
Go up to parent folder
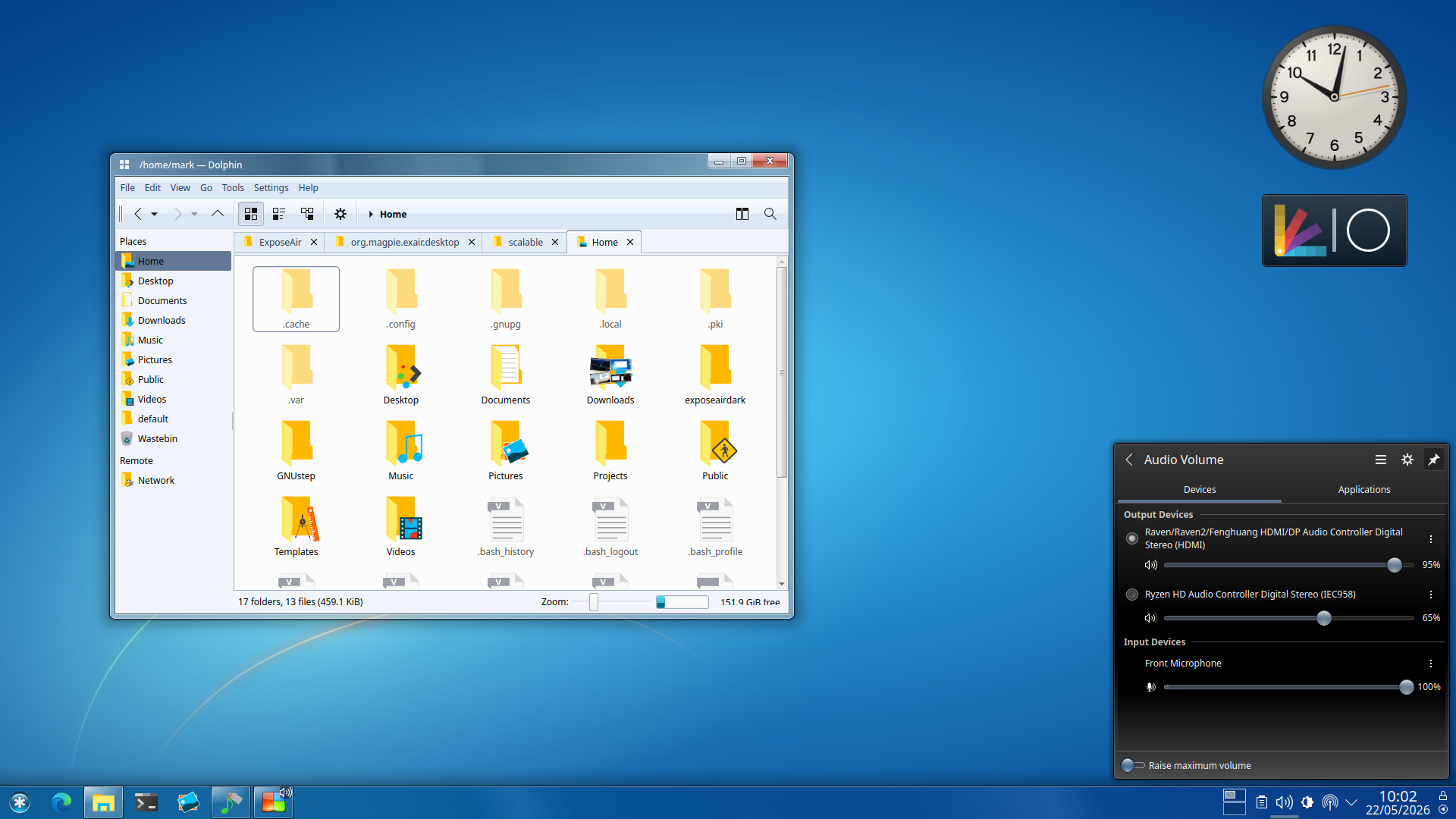(218, 214)
